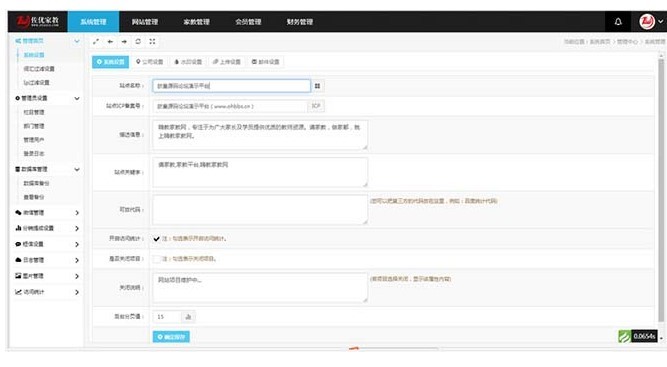Click the diagonal expand arrows toolbar icon
This screenshot has width=667, height=367.
click(x=96, y=42)
